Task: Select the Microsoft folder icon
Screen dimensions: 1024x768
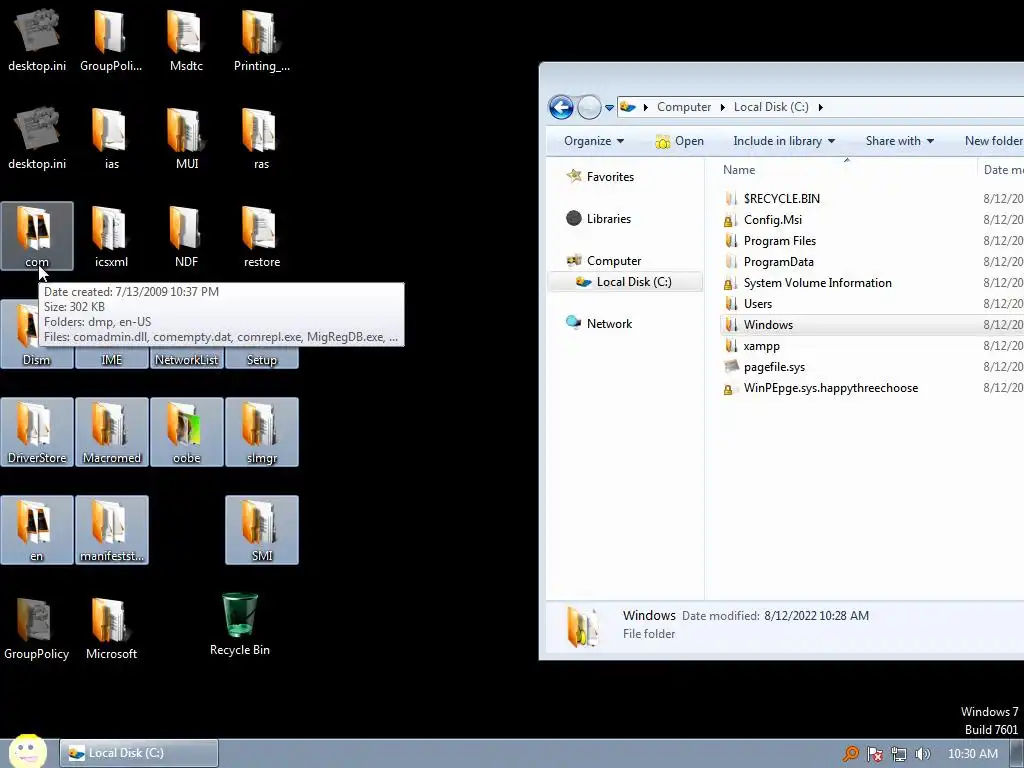Action: tap(111, 628)
